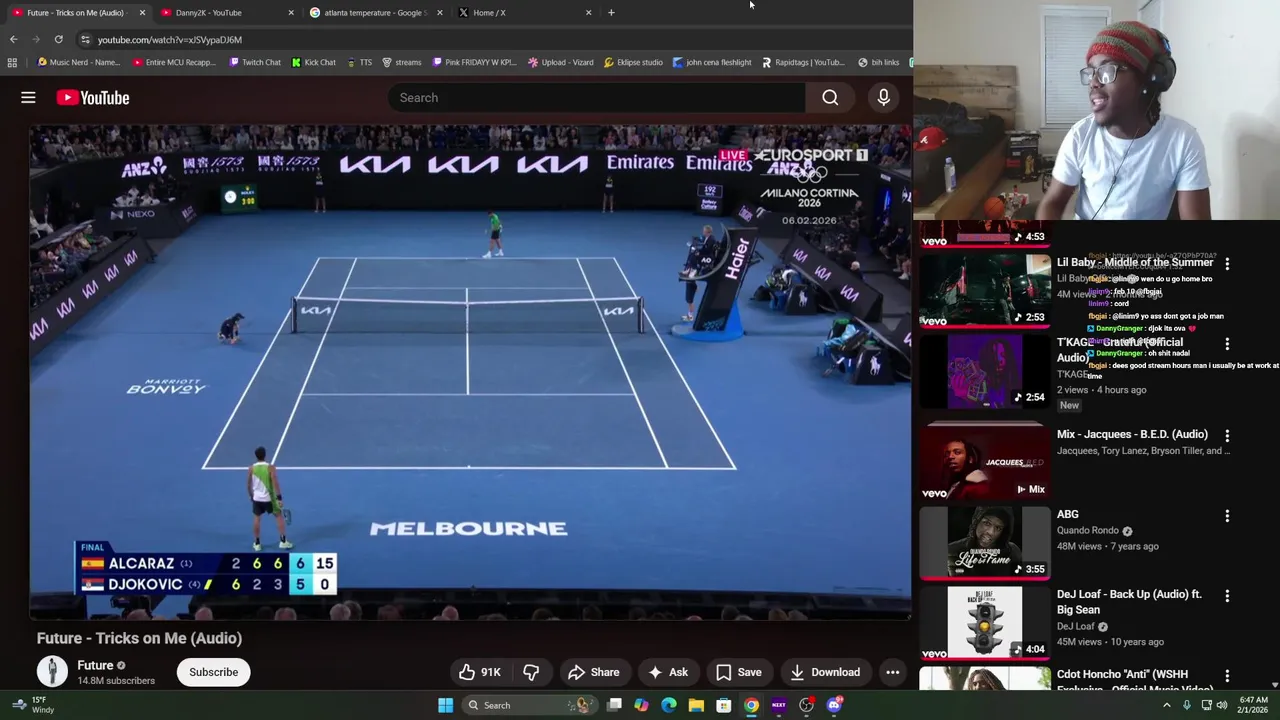
Task: Open volume control in system tray
Action: click(1222, 705)
